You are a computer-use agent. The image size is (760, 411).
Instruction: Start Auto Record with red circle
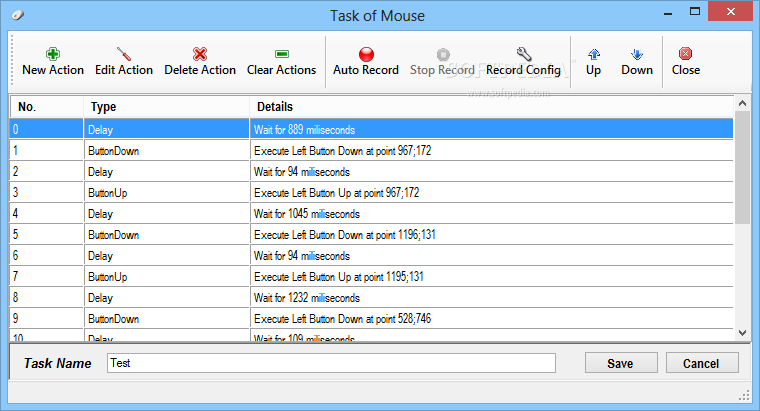click(366, 54)
